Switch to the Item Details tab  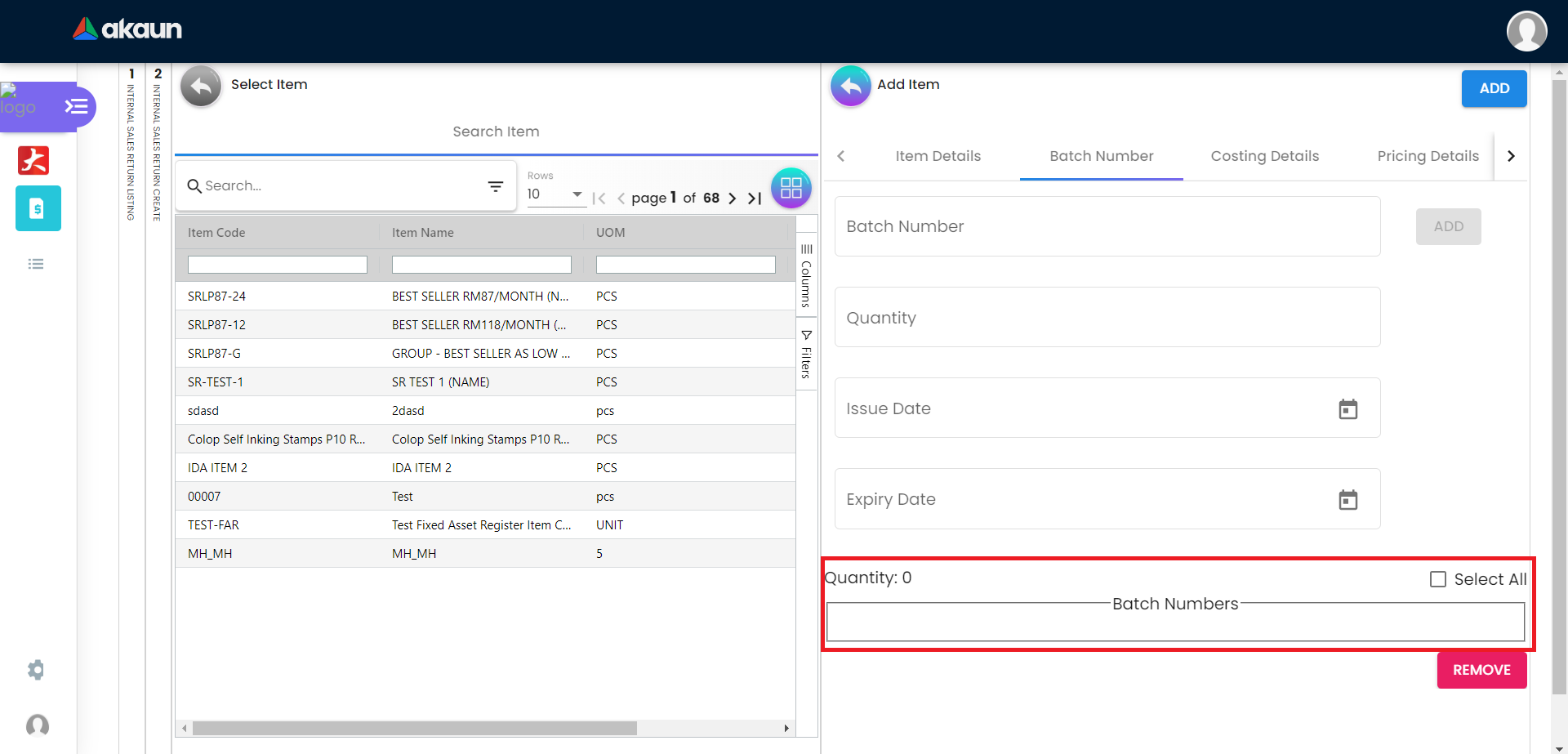[938, 156]
